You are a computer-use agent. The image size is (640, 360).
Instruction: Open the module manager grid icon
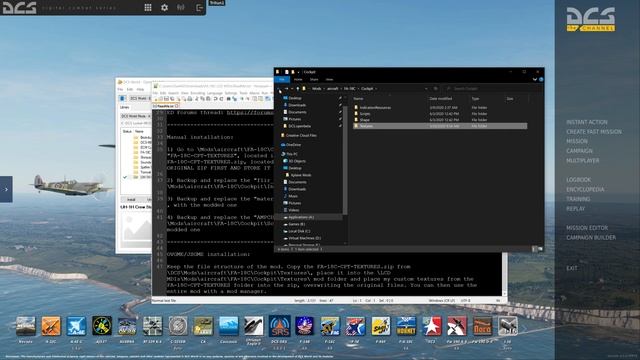click(148, 7)
